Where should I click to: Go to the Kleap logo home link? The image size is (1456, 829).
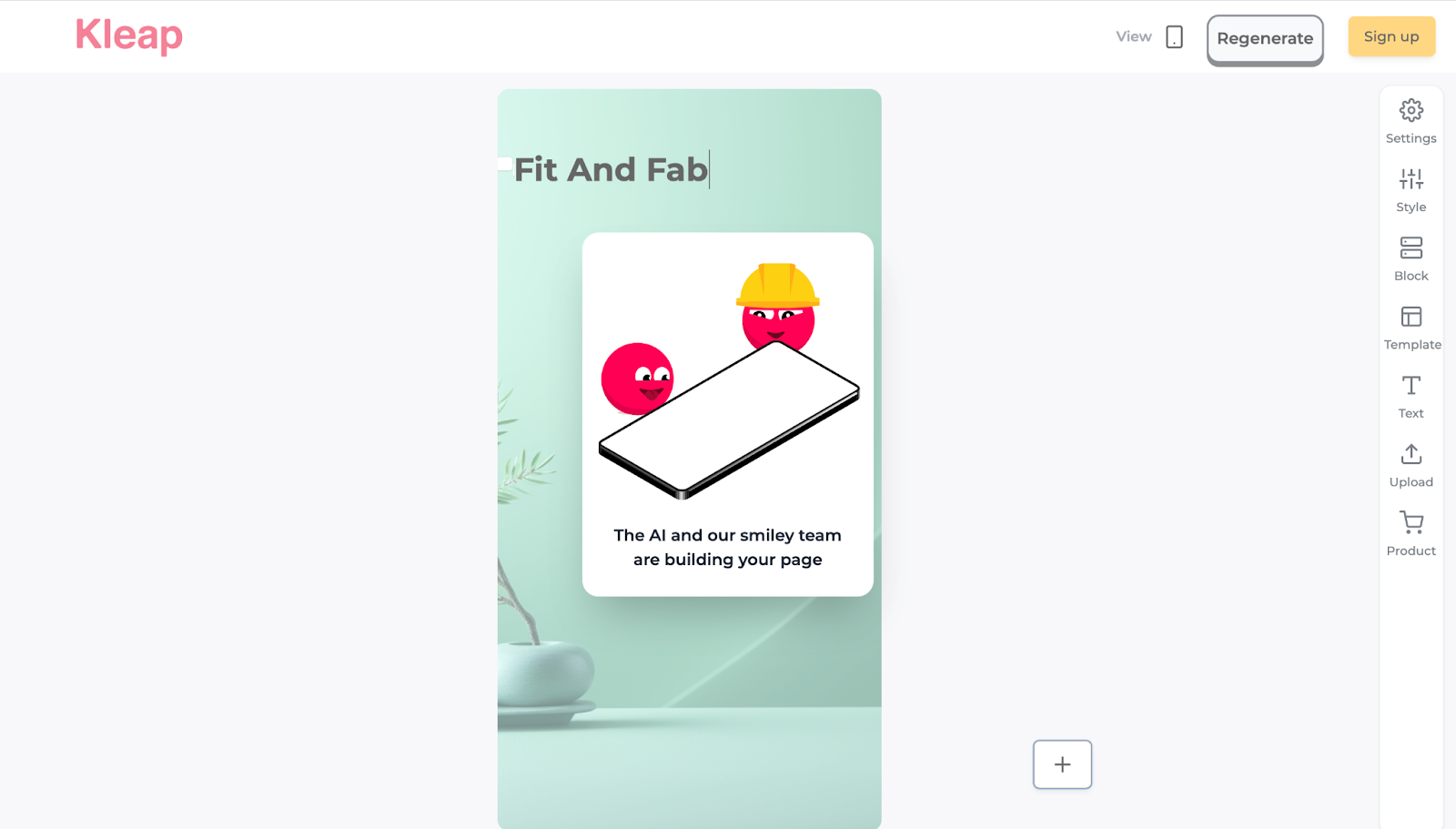point(129,35)
